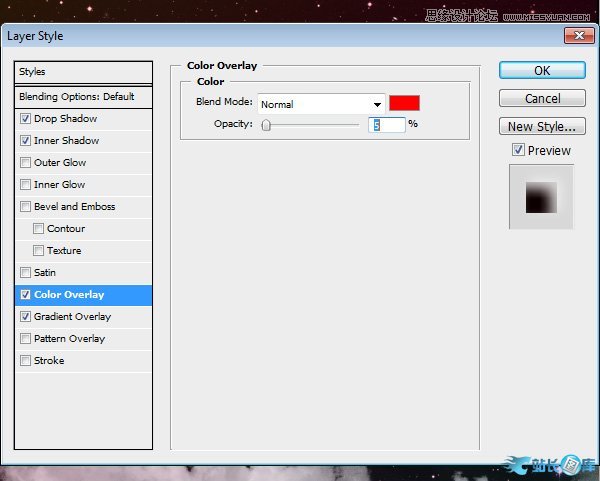The width and height of the screenshot is (600, 481).
Task: Click the Opacity percentage input field
Action: tap(387, 125)
